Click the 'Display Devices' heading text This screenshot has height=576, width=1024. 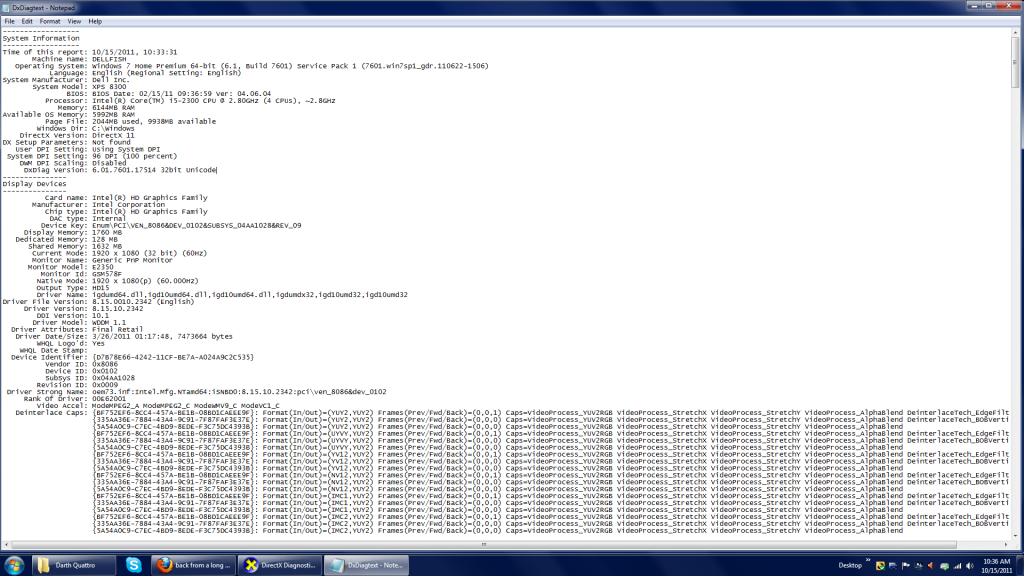[34, 184]
